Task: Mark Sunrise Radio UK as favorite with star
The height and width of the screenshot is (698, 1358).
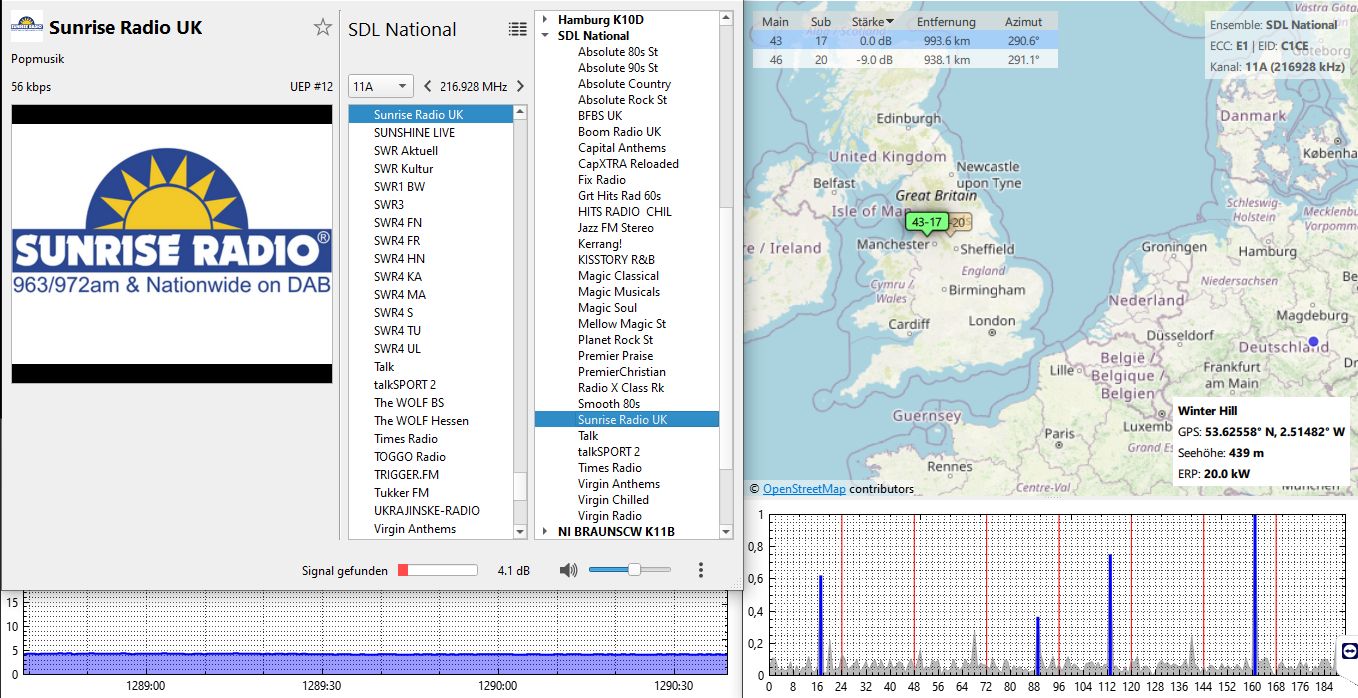Action: click(322, 28)
